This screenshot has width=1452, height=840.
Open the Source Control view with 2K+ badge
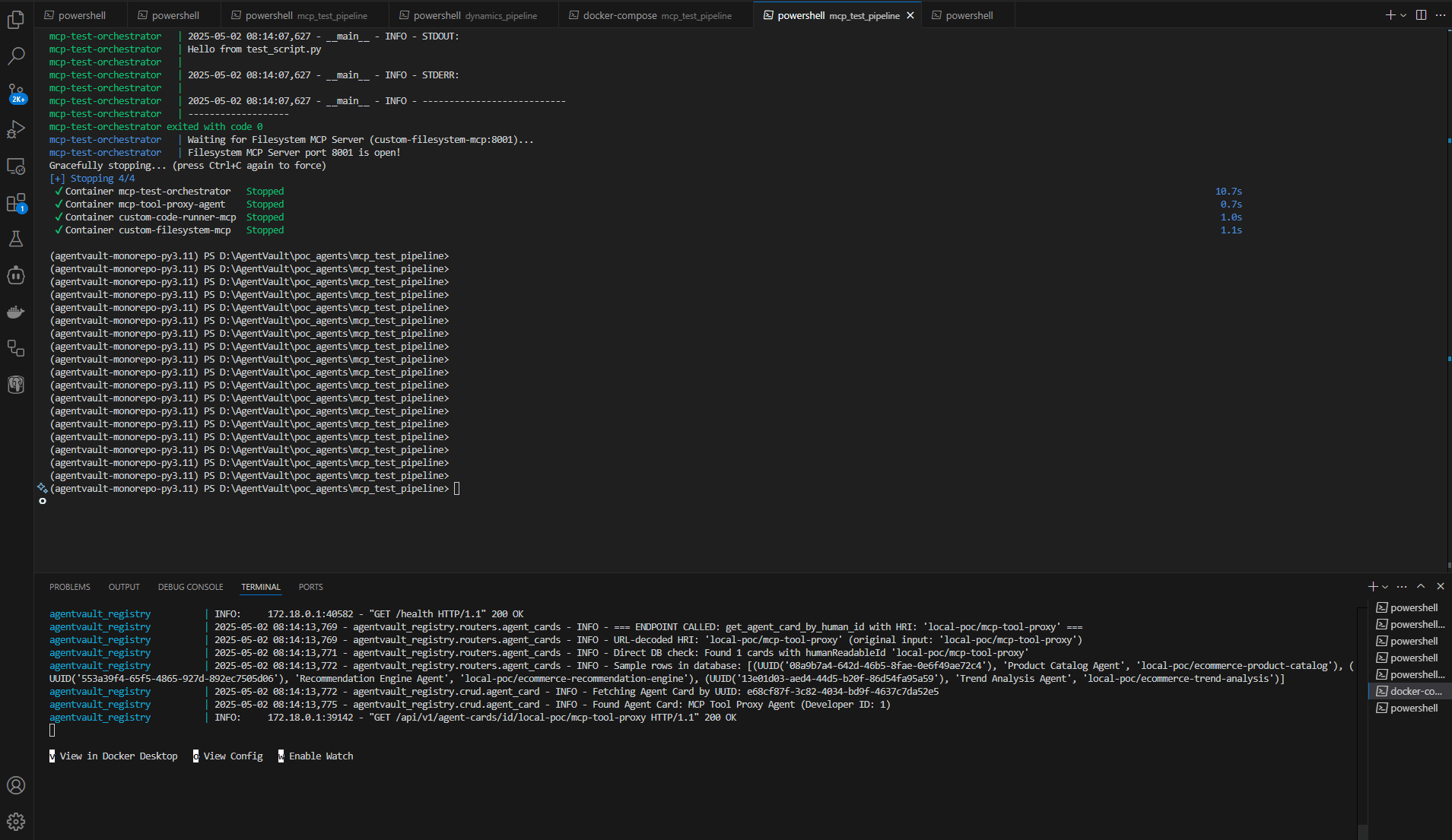tap(16, 93)
